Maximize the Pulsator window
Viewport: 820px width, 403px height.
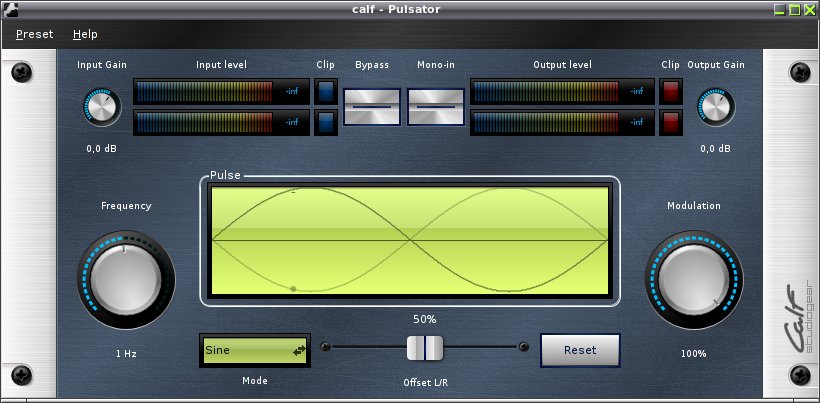[795, 9]
